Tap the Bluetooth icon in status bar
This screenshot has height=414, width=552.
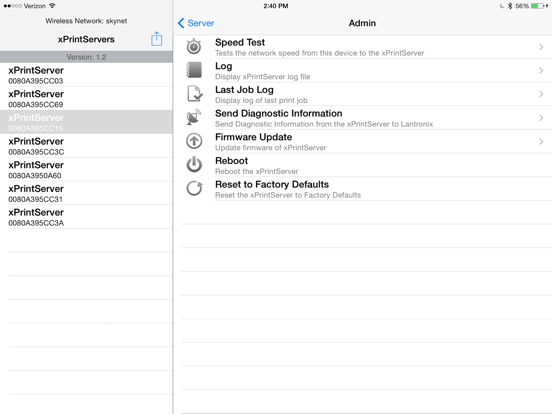[x=510, y=6]
